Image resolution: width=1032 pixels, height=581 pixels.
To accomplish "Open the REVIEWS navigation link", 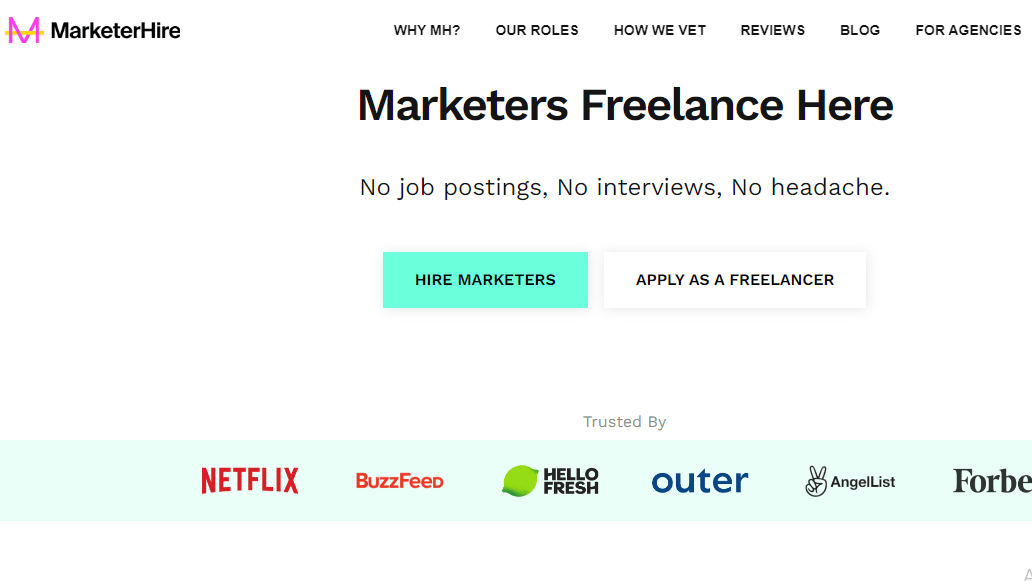I will [773, 30].
